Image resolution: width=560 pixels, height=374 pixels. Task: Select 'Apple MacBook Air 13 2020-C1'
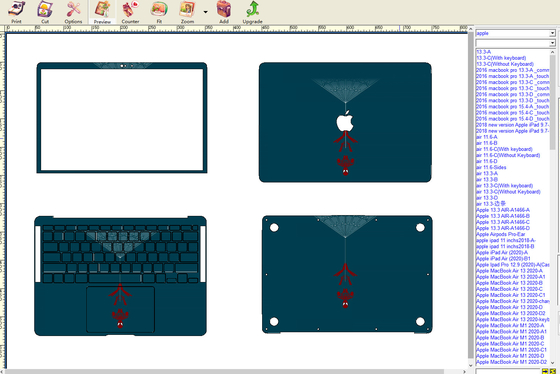[x=511, y=295]
